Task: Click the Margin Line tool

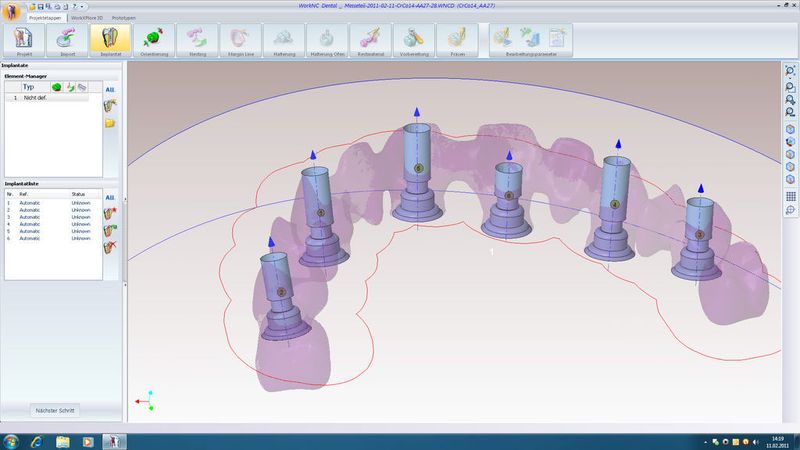Action: 240,40
